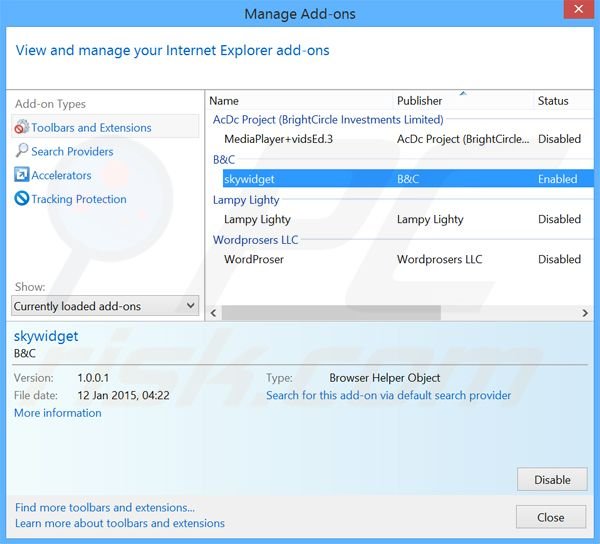Search for this add-on via default provider
600x544 pixels.
tap(388, 395)
